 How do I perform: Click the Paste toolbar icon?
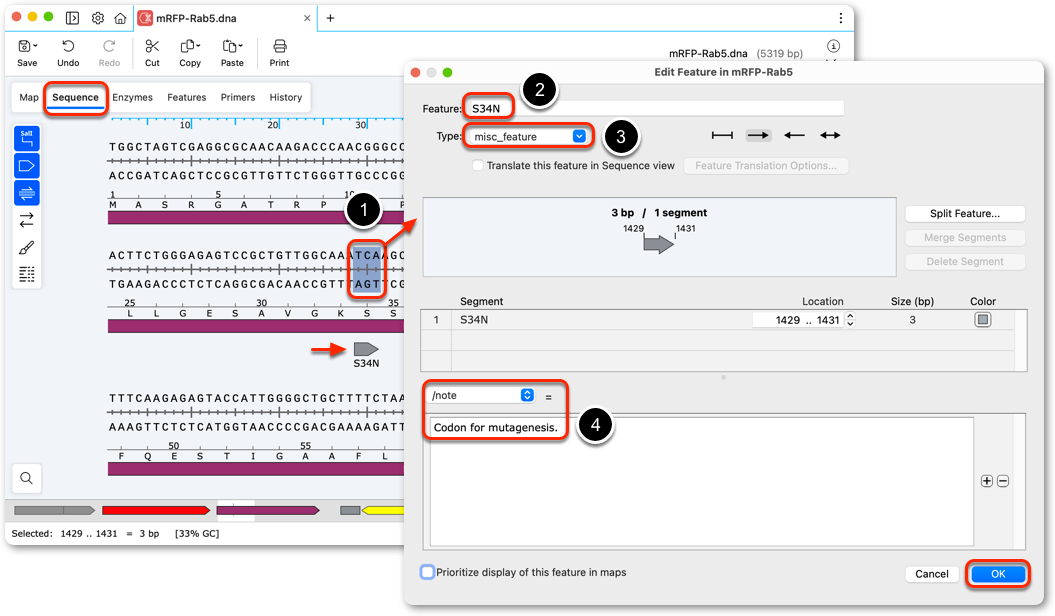(x=229, y=46)
